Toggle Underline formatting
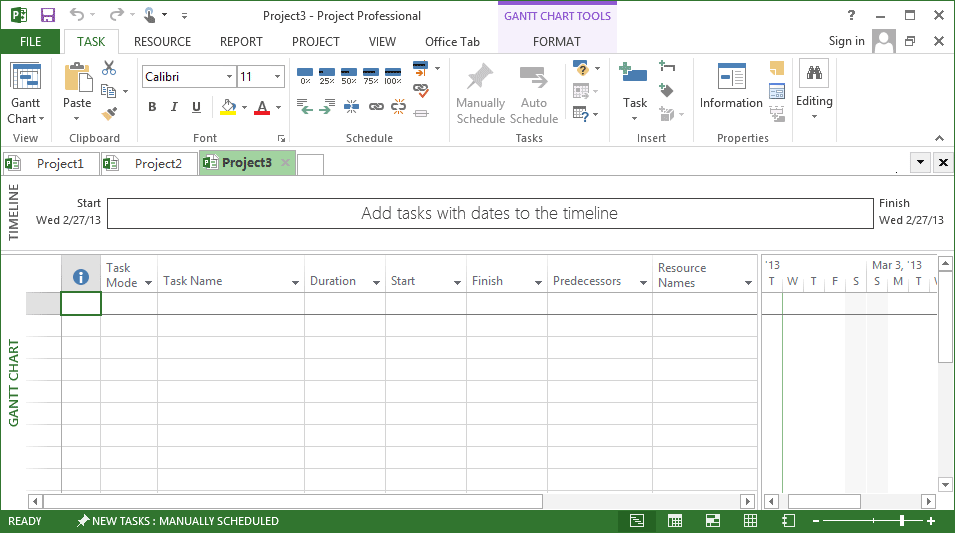Screen dimensions: 955x533 pos(196,107)
